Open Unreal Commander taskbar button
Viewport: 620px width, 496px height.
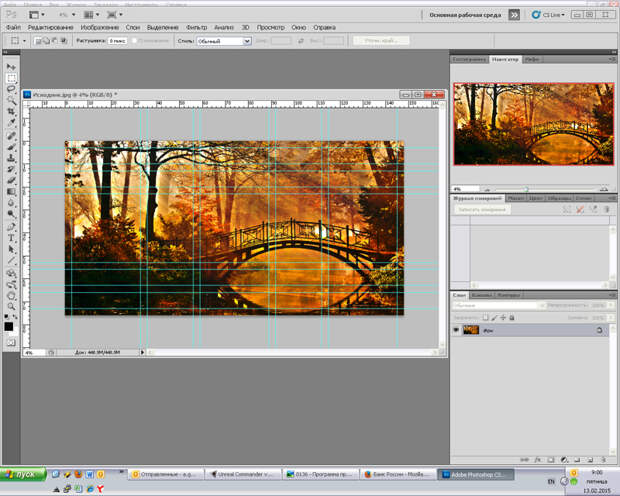243,474
